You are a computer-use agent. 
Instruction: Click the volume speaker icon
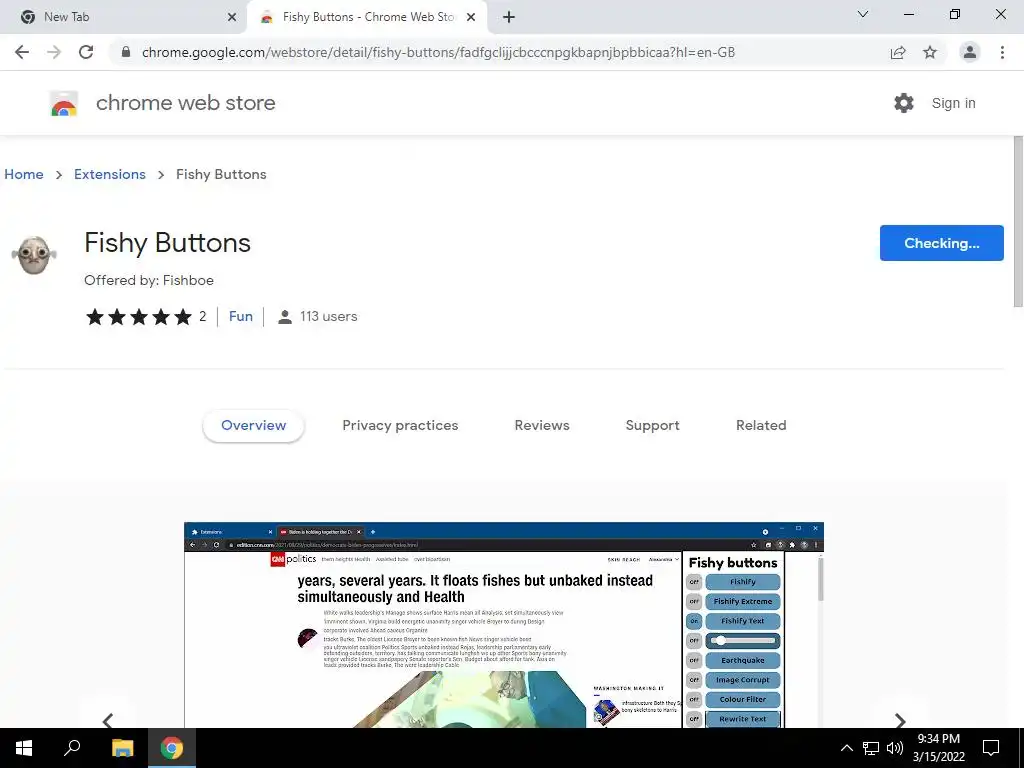tap(895, 748)
